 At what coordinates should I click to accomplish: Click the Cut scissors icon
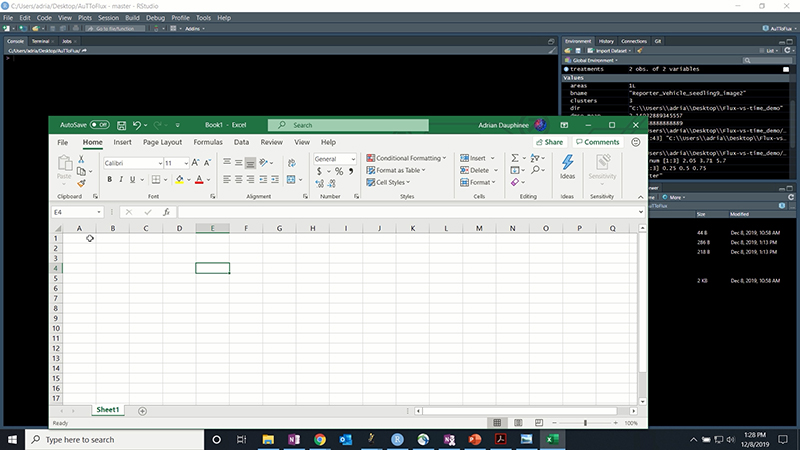(x=81, y=160)
